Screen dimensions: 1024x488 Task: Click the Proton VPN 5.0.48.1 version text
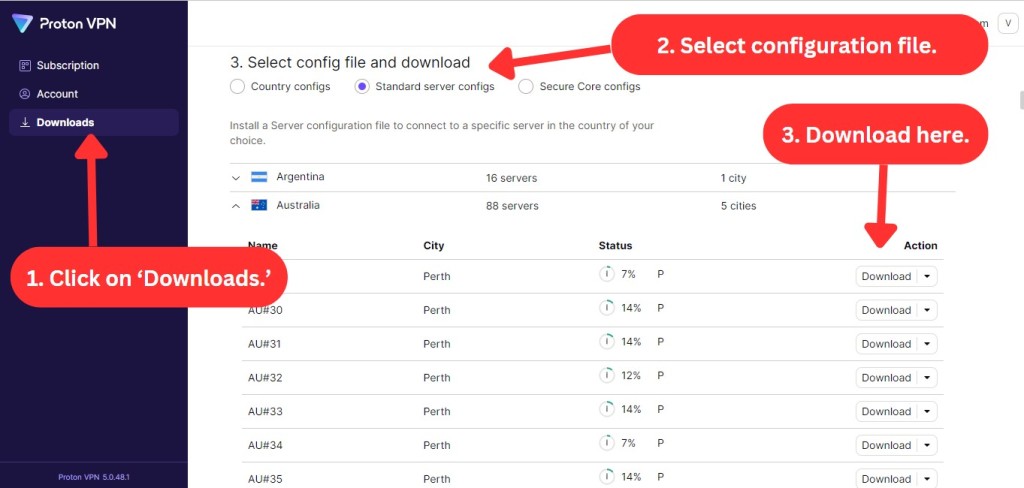click(93, 477)
